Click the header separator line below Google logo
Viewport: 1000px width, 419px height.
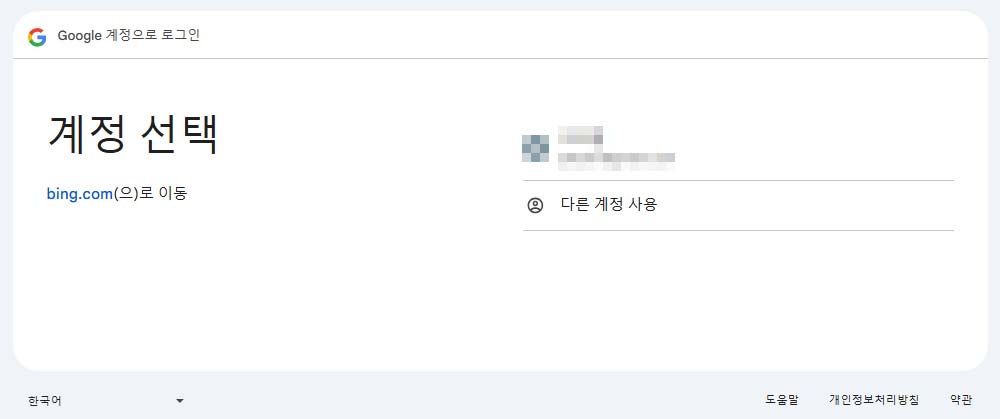click(500, 59)
